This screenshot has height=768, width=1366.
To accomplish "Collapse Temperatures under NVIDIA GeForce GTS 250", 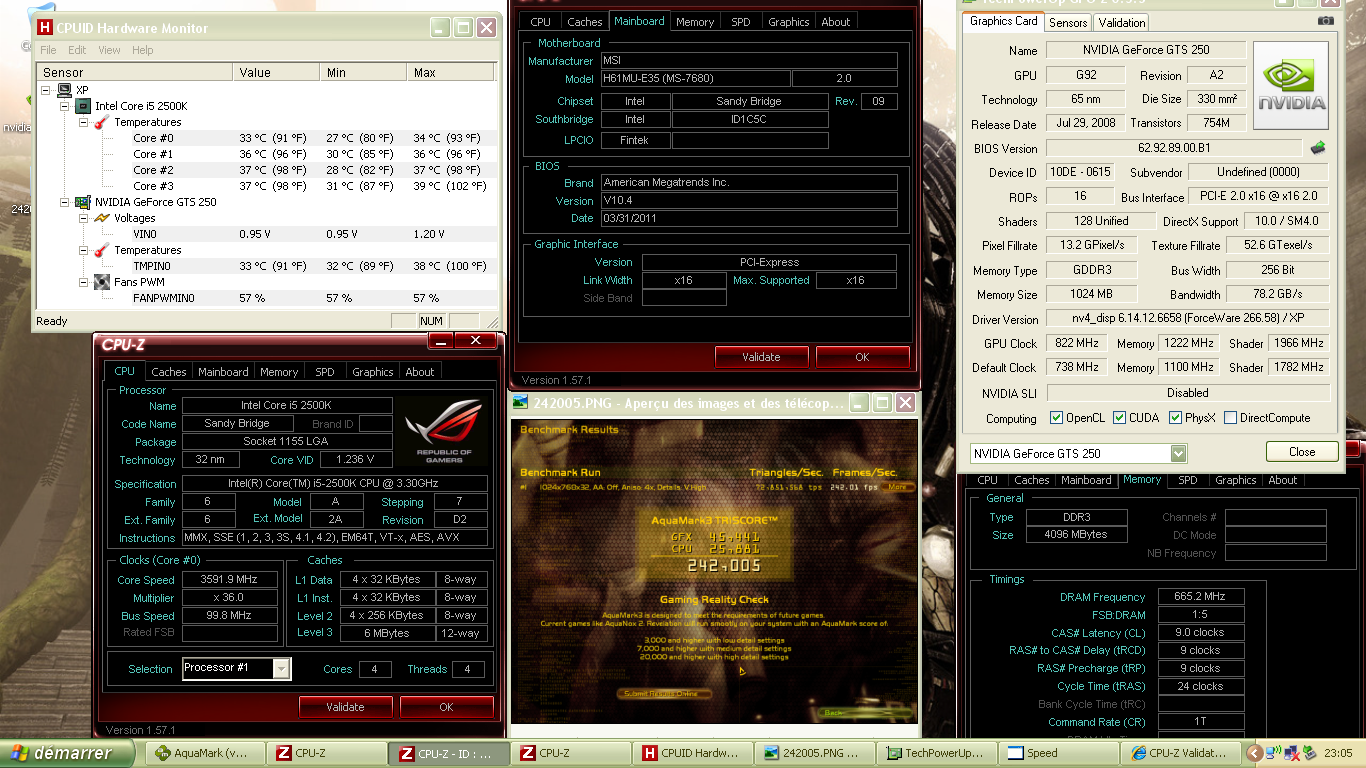I will click(x=83, y=250).
